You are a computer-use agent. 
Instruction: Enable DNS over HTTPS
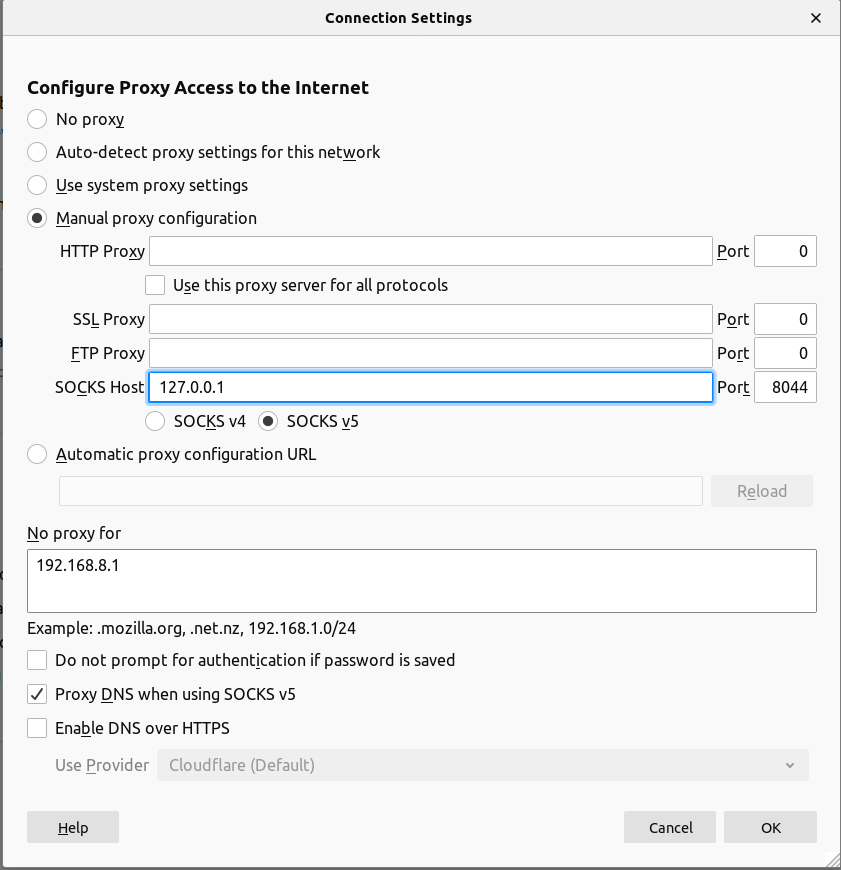pyautogui.click(x=37, y=728)
